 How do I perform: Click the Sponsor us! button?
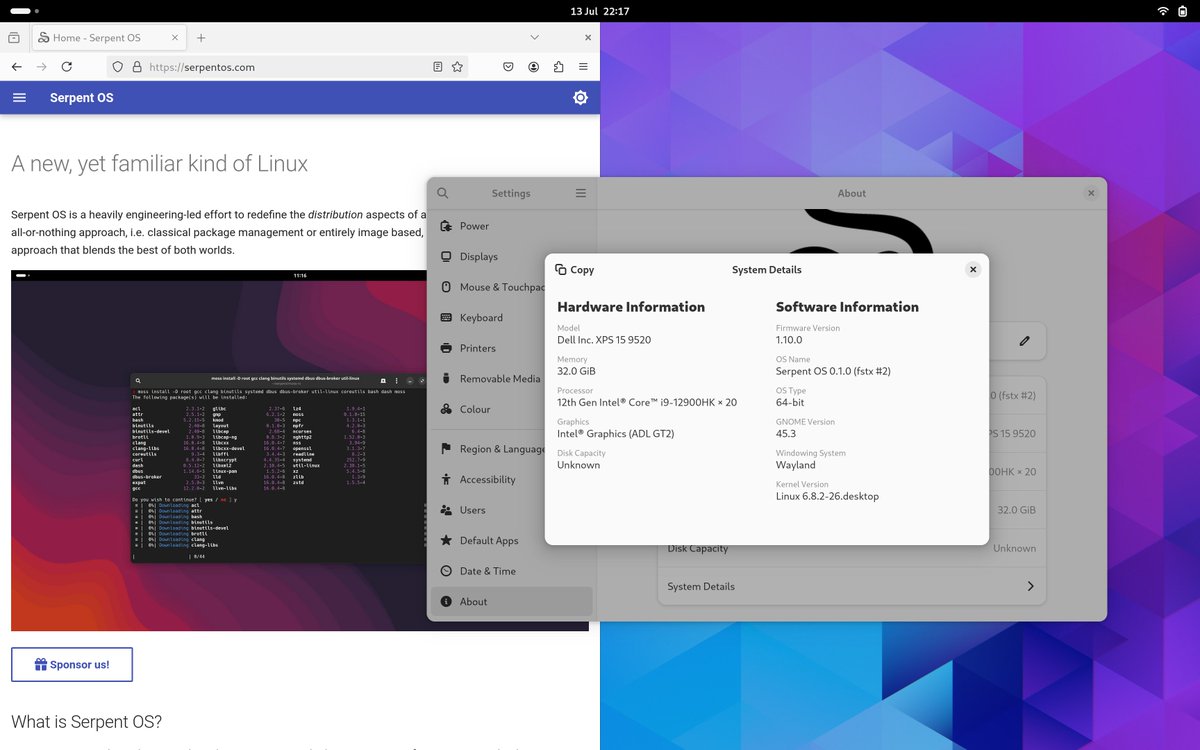tap(72, 664)
